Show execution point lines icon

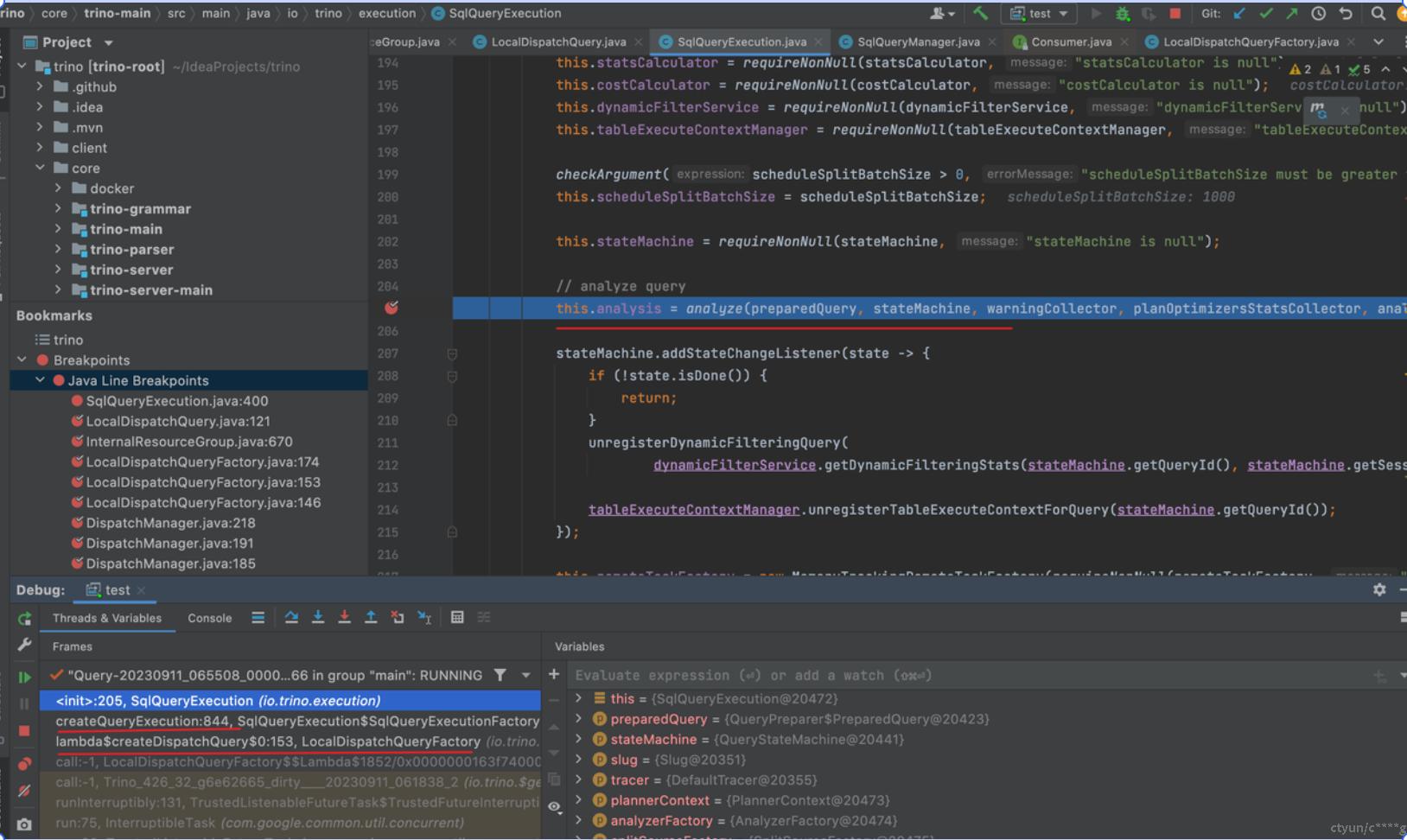(258, 617)
